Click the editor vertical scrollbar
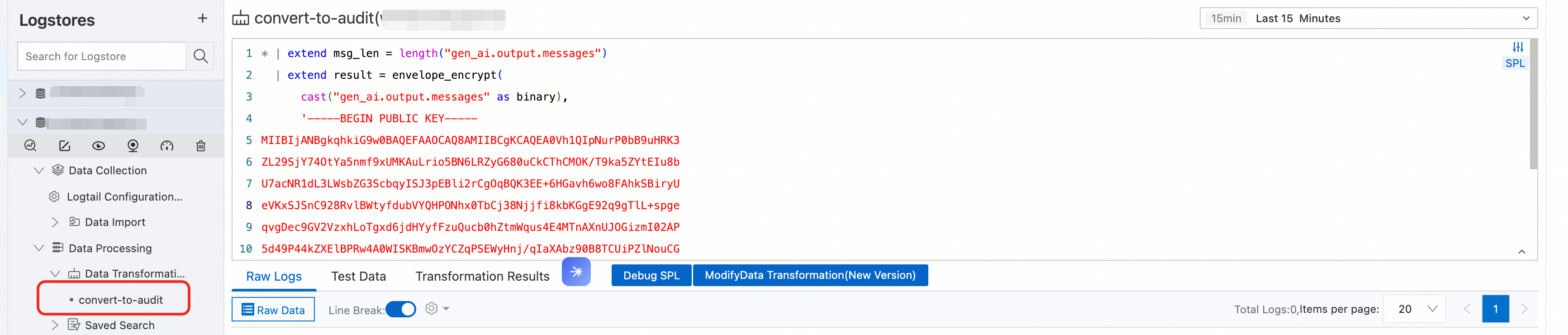This screenshot has width=1568, height=335. coord(1533,104)
